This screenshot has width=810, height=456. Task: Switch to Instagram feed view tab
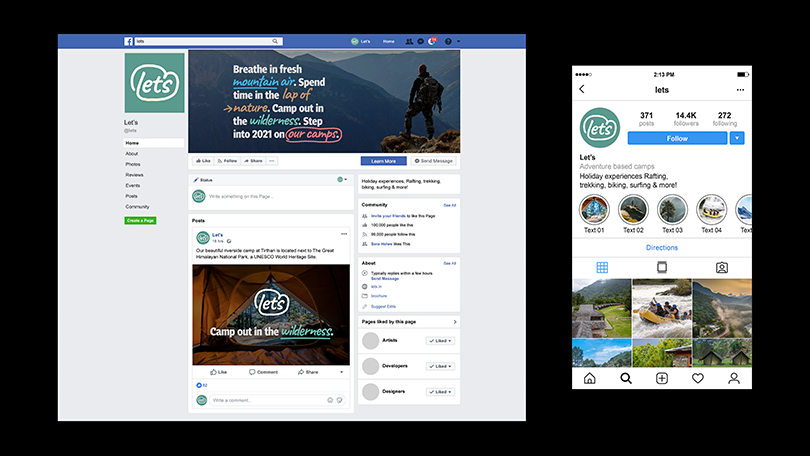click(662, 268)
